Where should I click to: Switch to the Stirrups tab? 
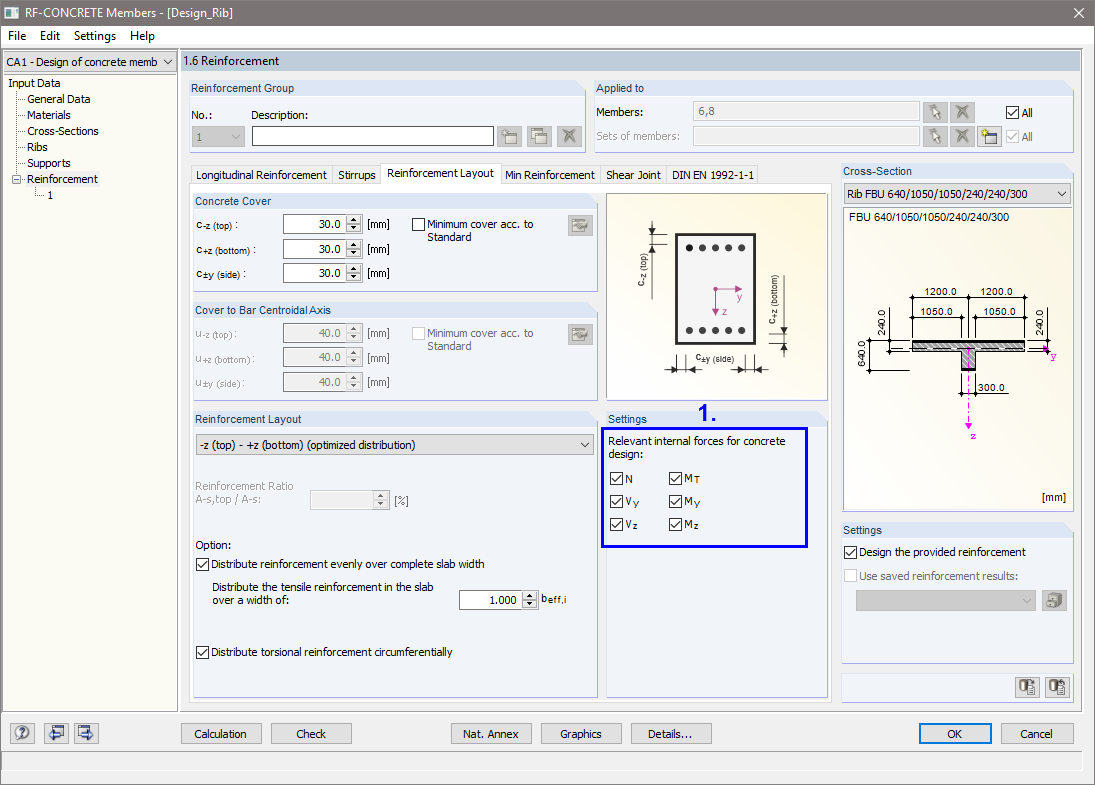(356, 174)
